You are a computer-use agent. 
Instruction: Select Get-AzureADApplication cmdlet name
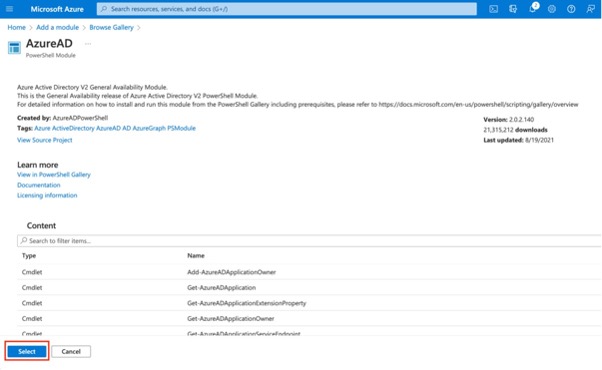[222, 287]
